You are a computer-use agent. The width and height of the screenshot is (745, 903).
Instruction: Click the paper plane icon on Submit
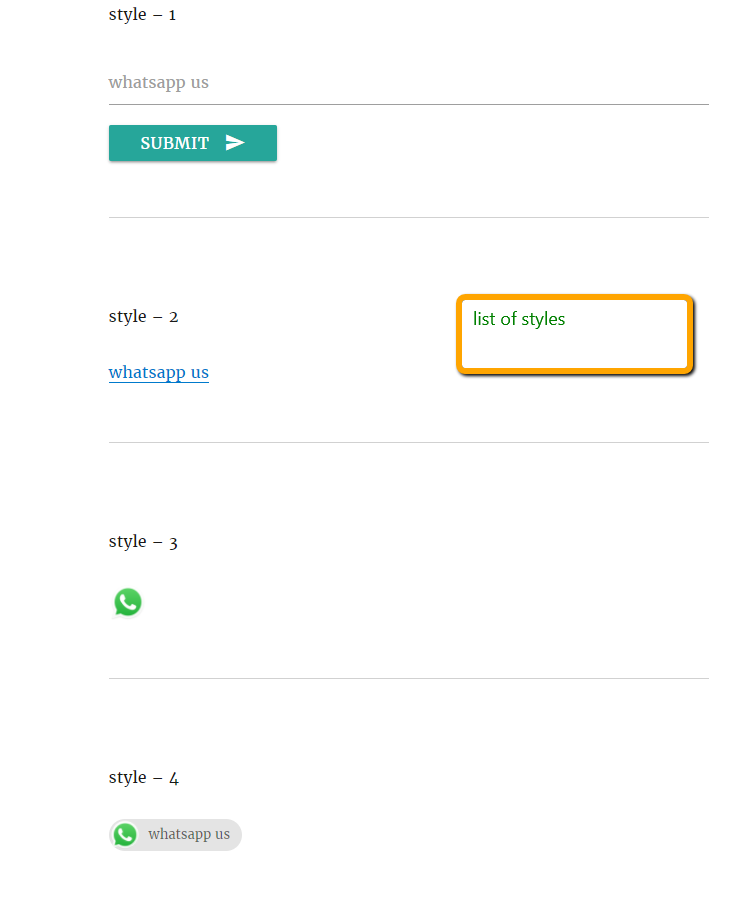(235, 143)
